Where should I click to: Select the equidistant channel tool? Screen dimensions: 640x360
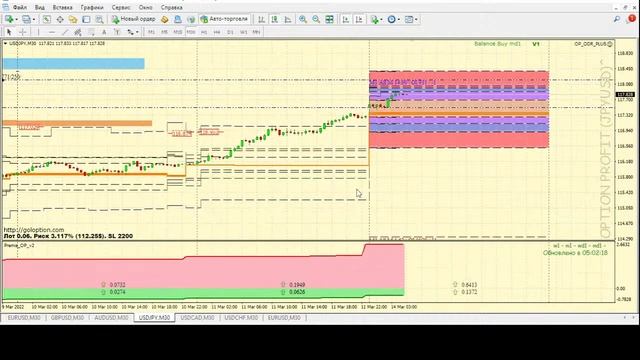click(78, 32)
